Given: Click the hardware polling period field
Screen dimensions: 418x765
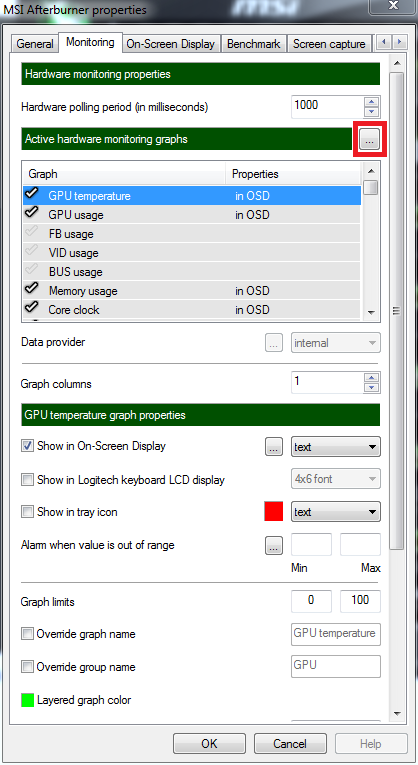Looking at the screenshot, I should [327, 106].
